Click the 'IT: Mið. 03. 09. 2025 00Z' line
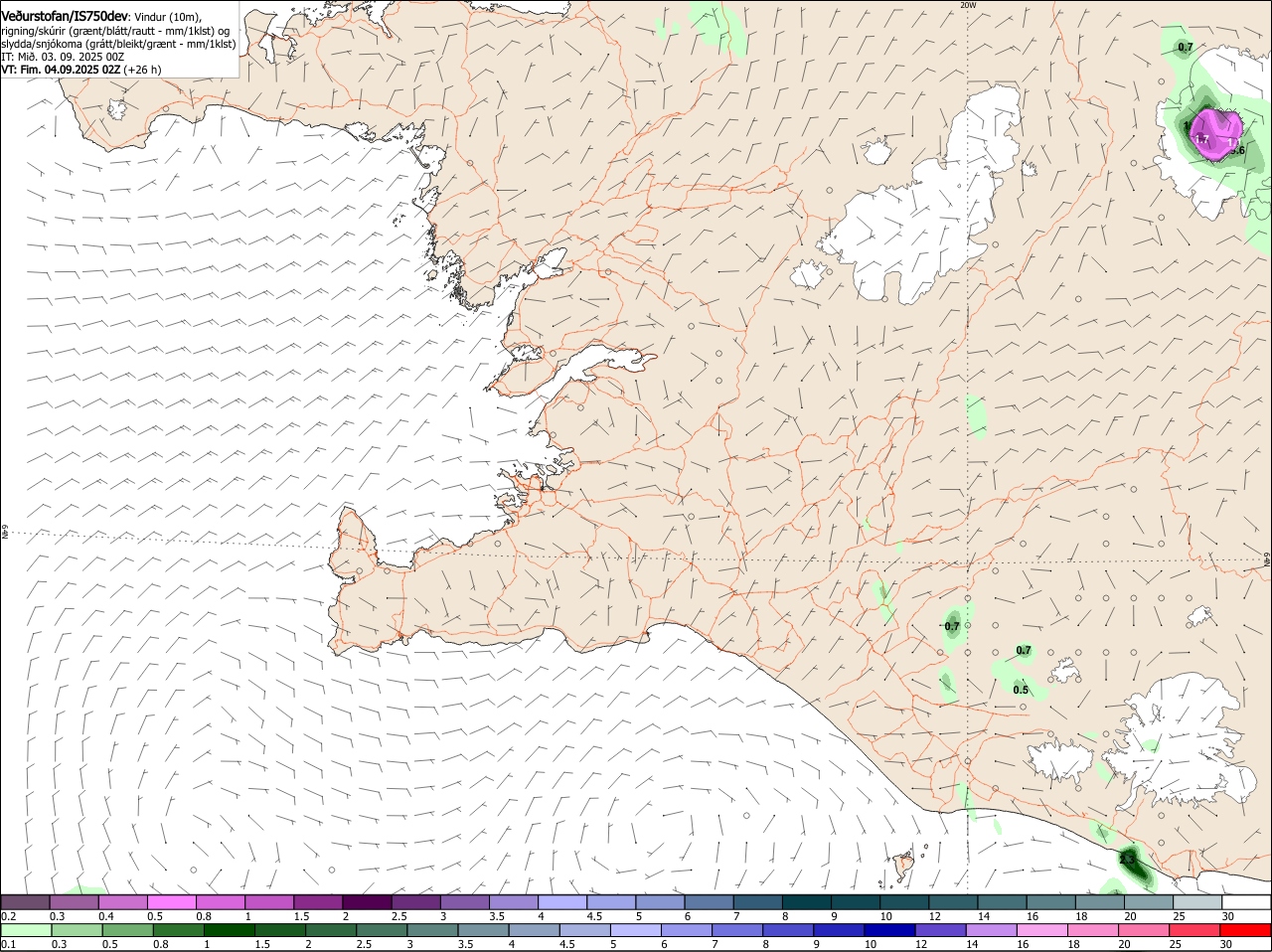This screenshot has height=952, width=1272. 63,57
